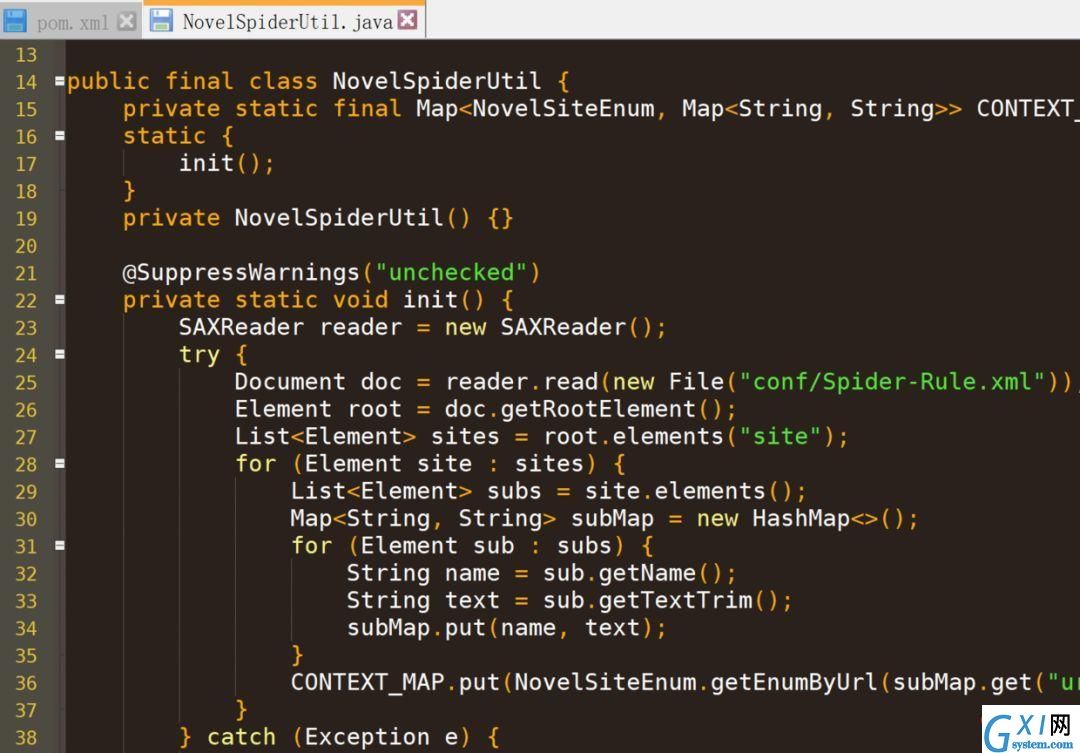1080x753 pixels.
Task: Click Document doc on line 25
Action: pos(318,382)
